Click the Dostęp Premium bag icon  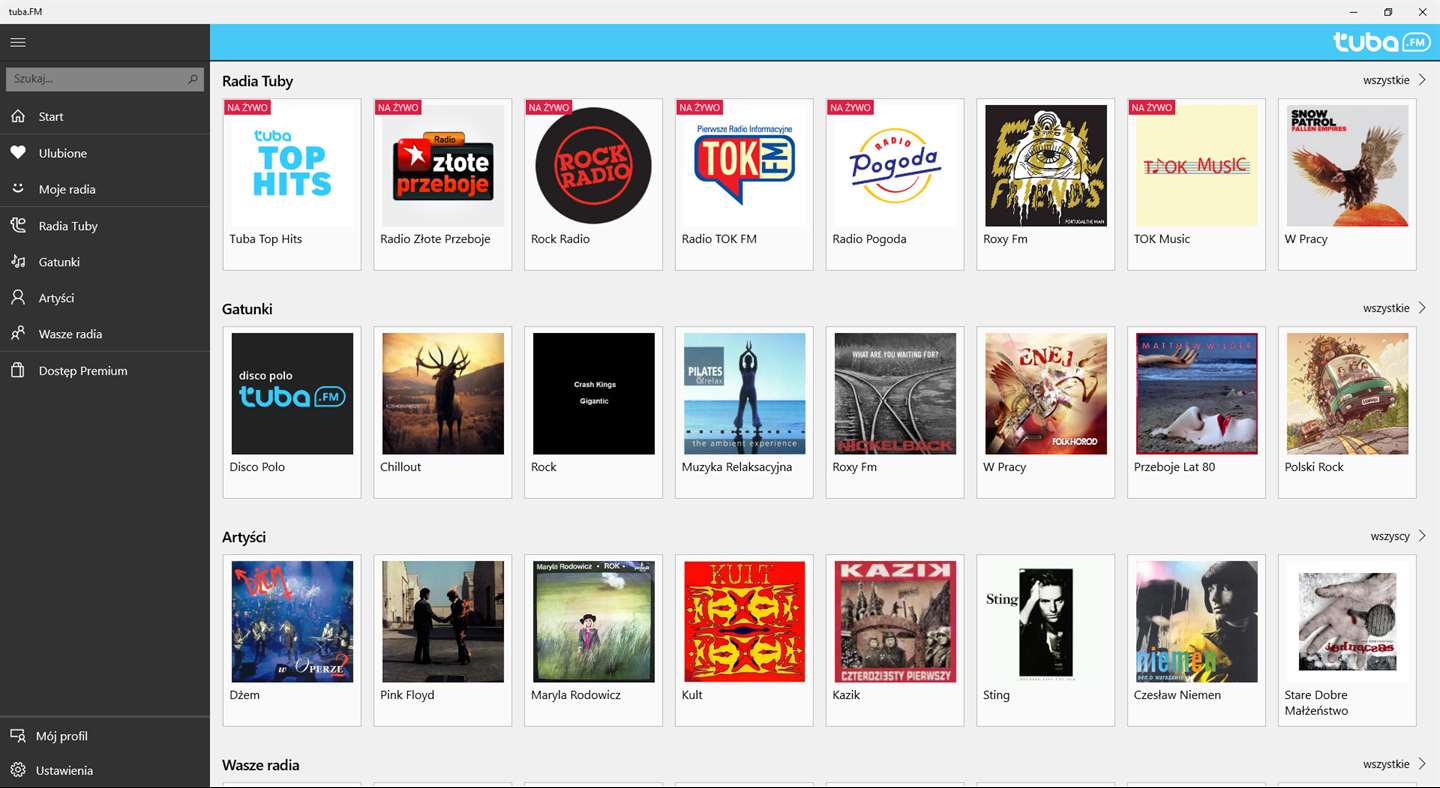pyautogui.click(x=18, y=370)
